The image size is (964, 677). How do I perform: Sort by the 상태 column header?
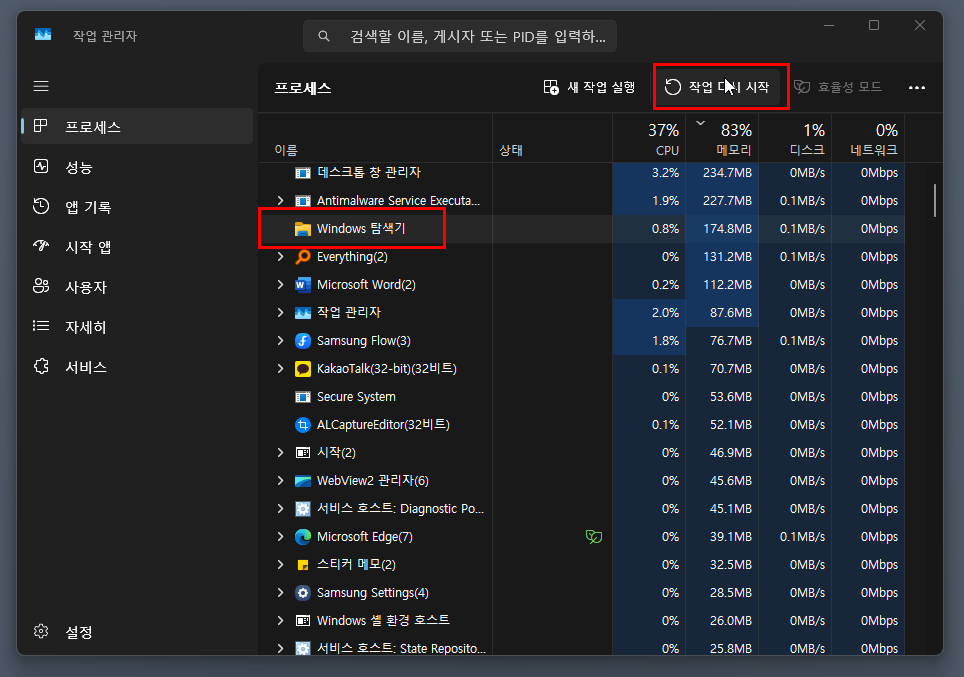pos(552,138)
